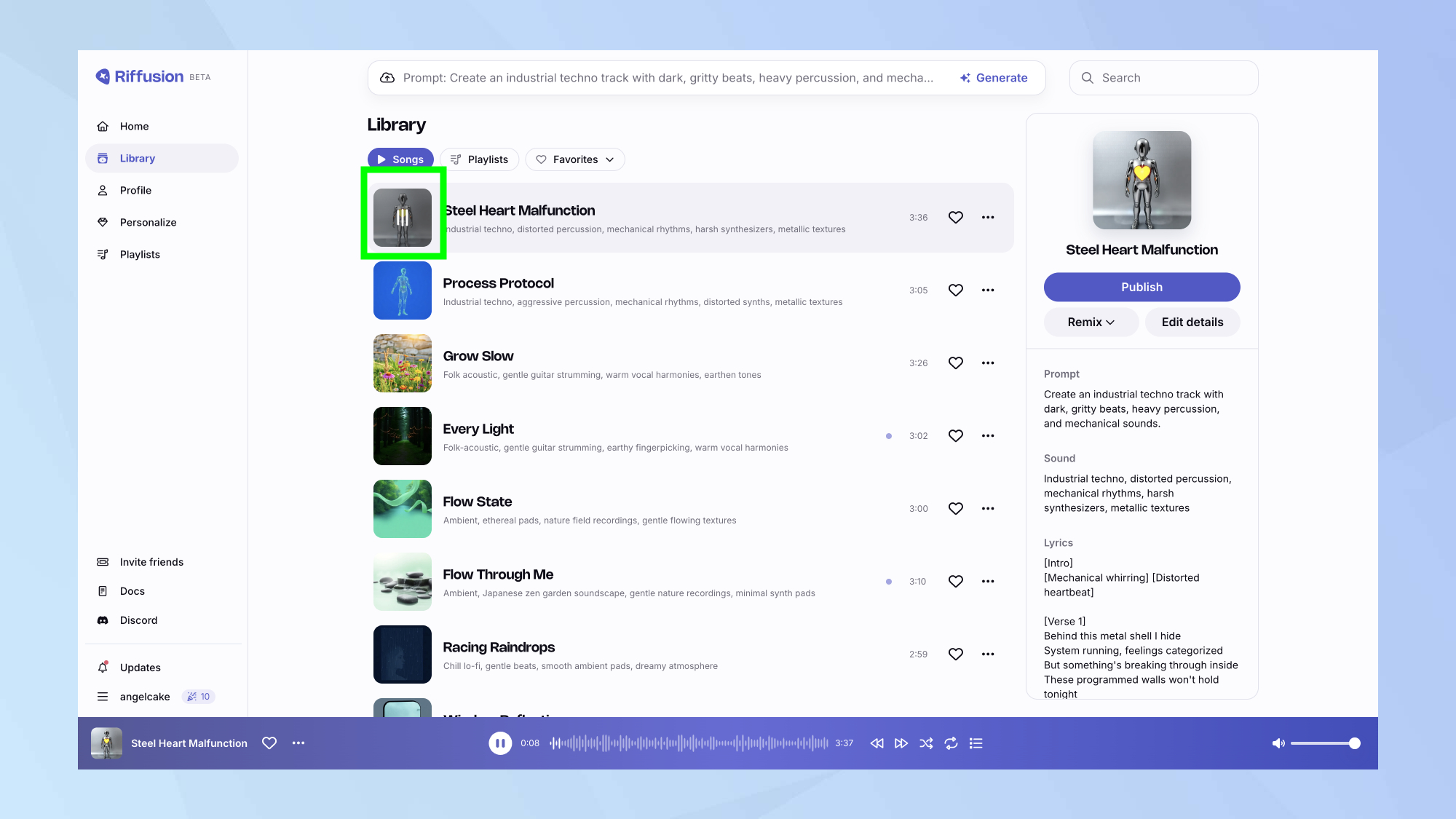Select the Songs tab
1456x819 pixels.
(400, 159)
